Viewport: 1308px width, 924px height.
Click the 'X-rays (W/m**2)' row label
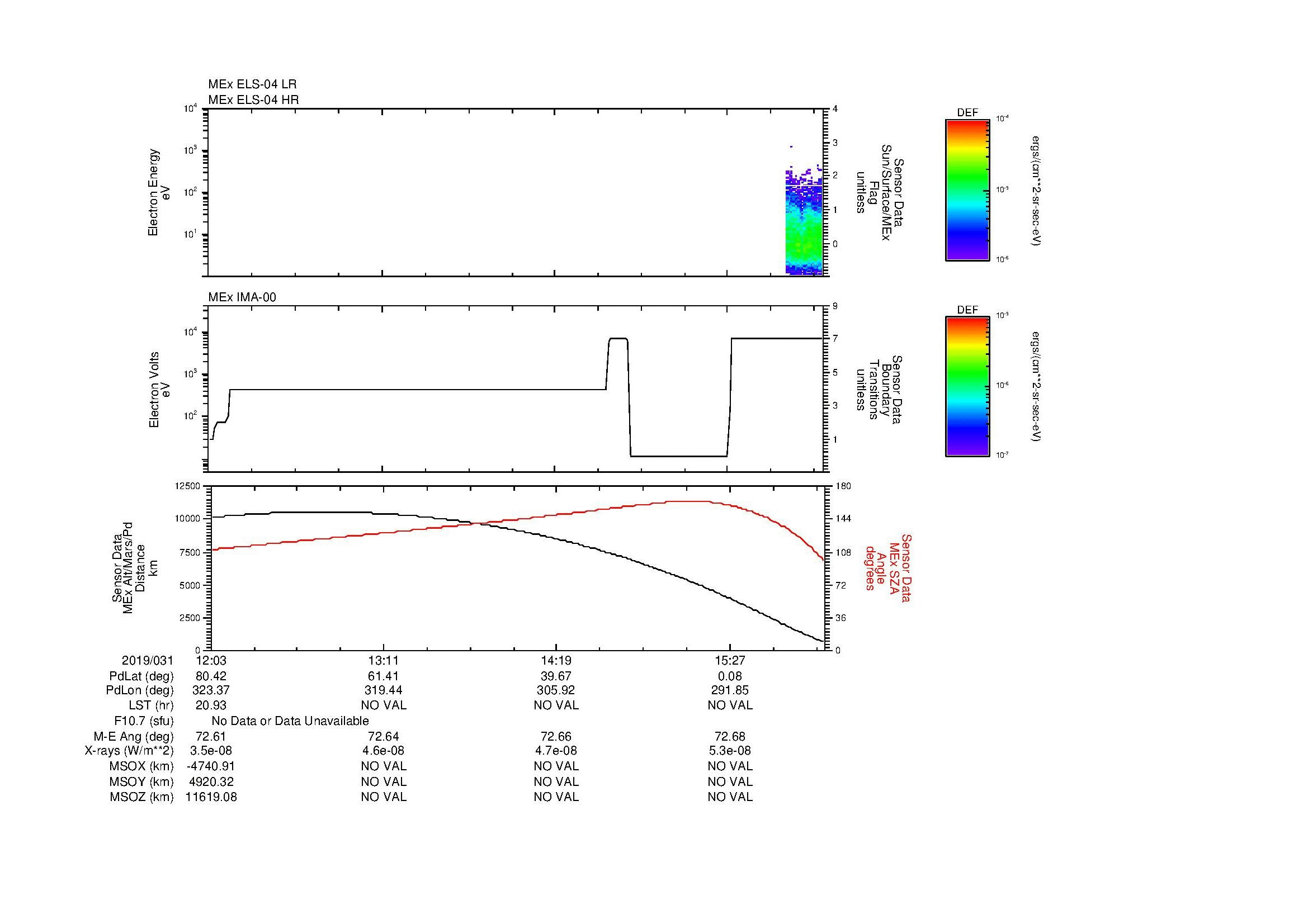point(129,751)
